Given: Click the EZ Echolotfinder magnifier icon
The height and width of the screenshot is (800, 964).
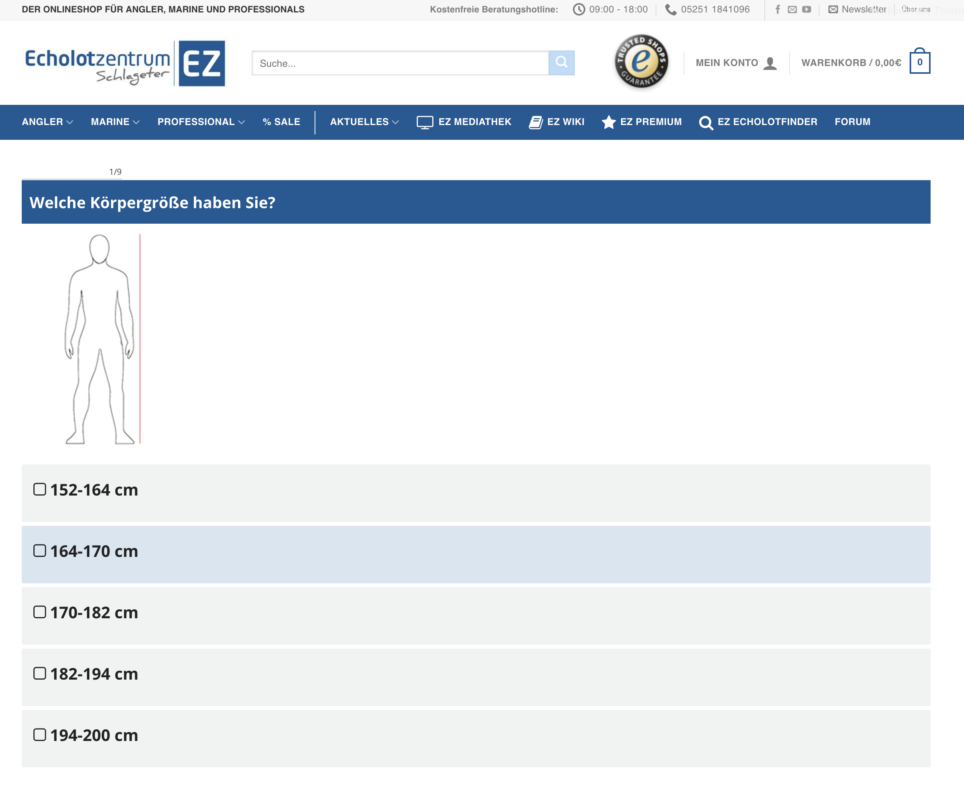Looking at the screenshot, I should click(706, 123).
